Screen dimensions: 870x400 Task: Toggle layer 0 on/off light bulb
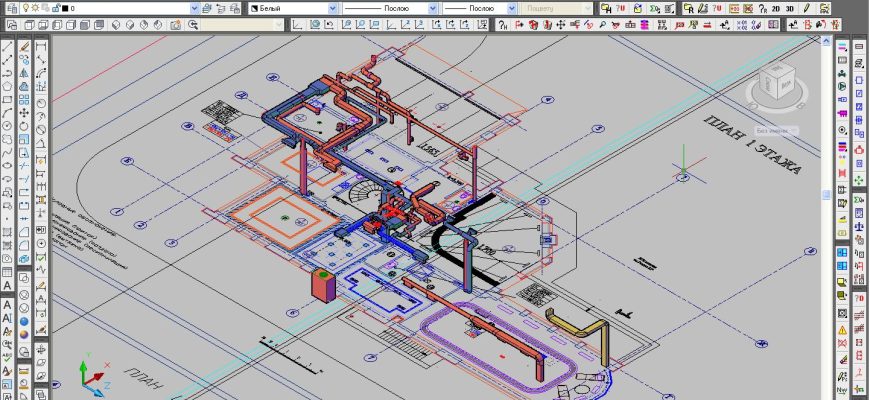[x=24, y=8]
